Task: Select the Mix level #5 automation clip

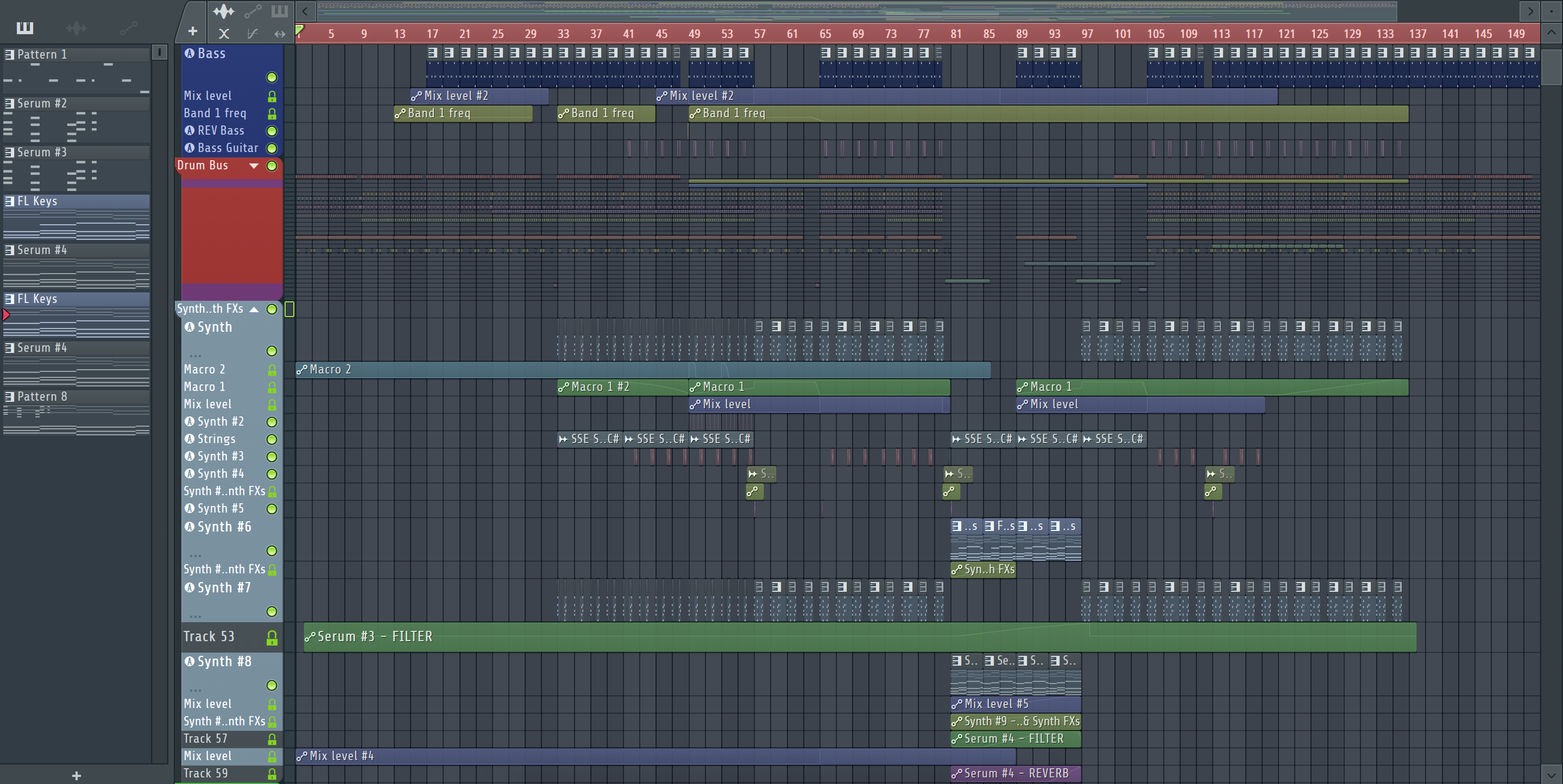Action: [1016, 705]
